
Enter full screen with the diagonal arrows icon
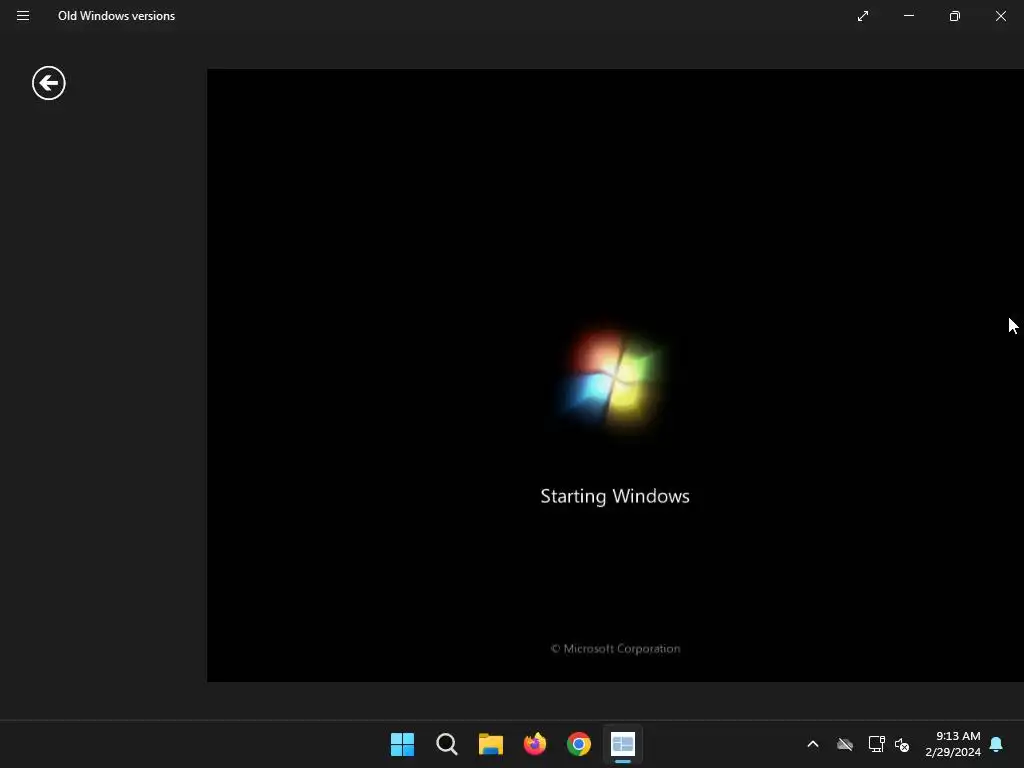(863, 16)
